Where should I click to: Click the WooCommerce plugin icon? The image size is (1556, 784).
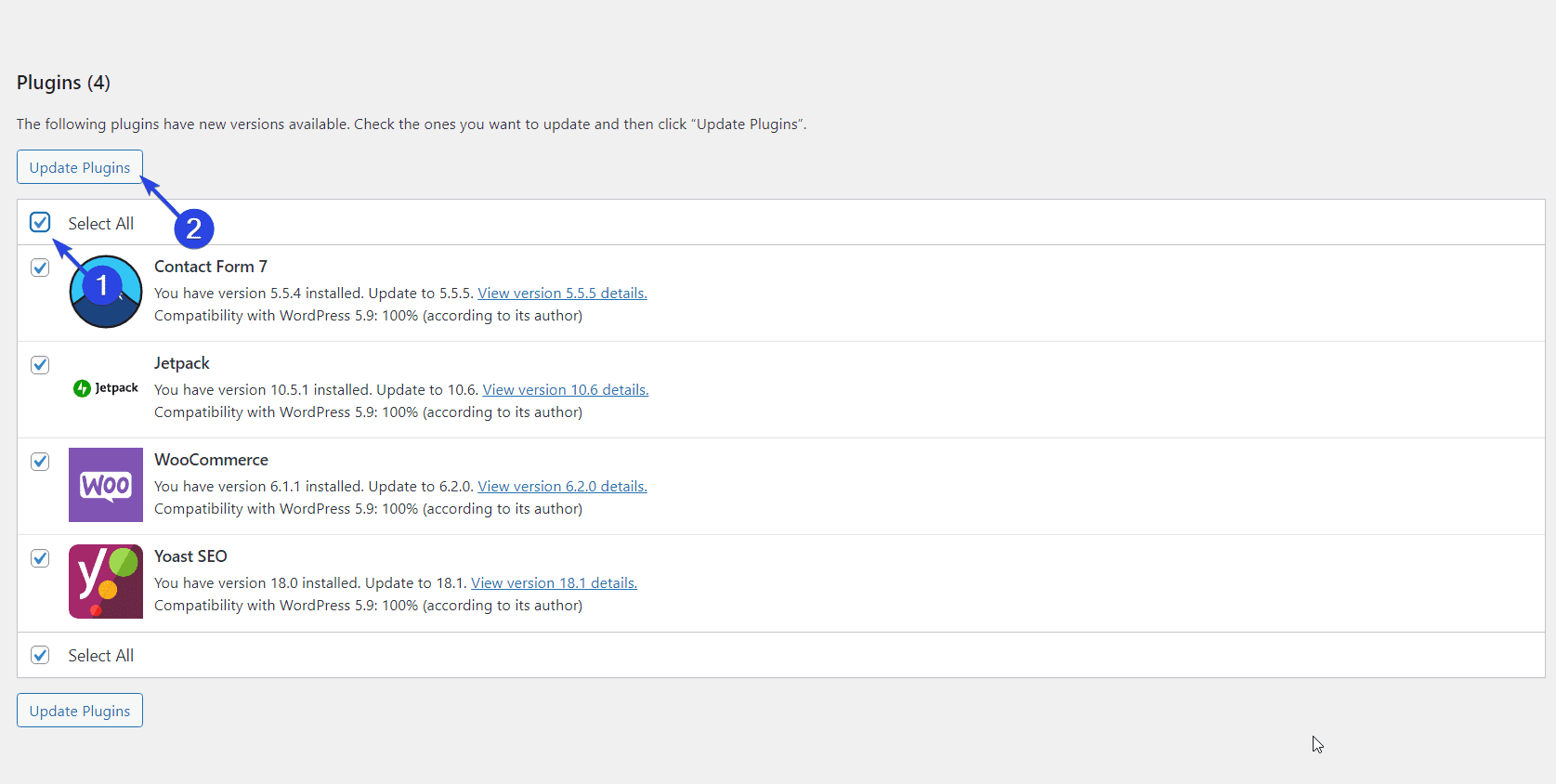point(106,485)
